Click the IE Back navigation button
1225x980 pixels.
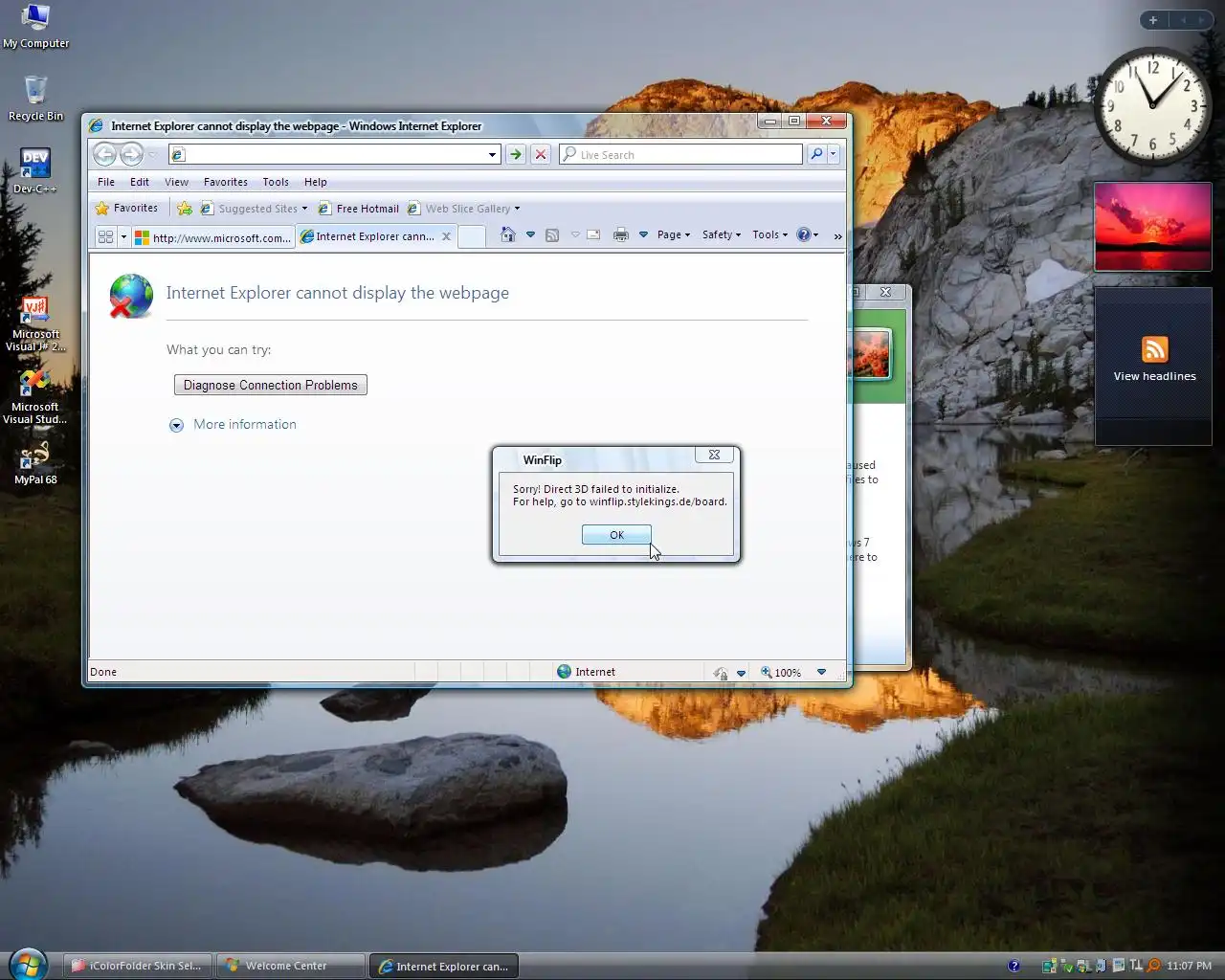[105, 154]
